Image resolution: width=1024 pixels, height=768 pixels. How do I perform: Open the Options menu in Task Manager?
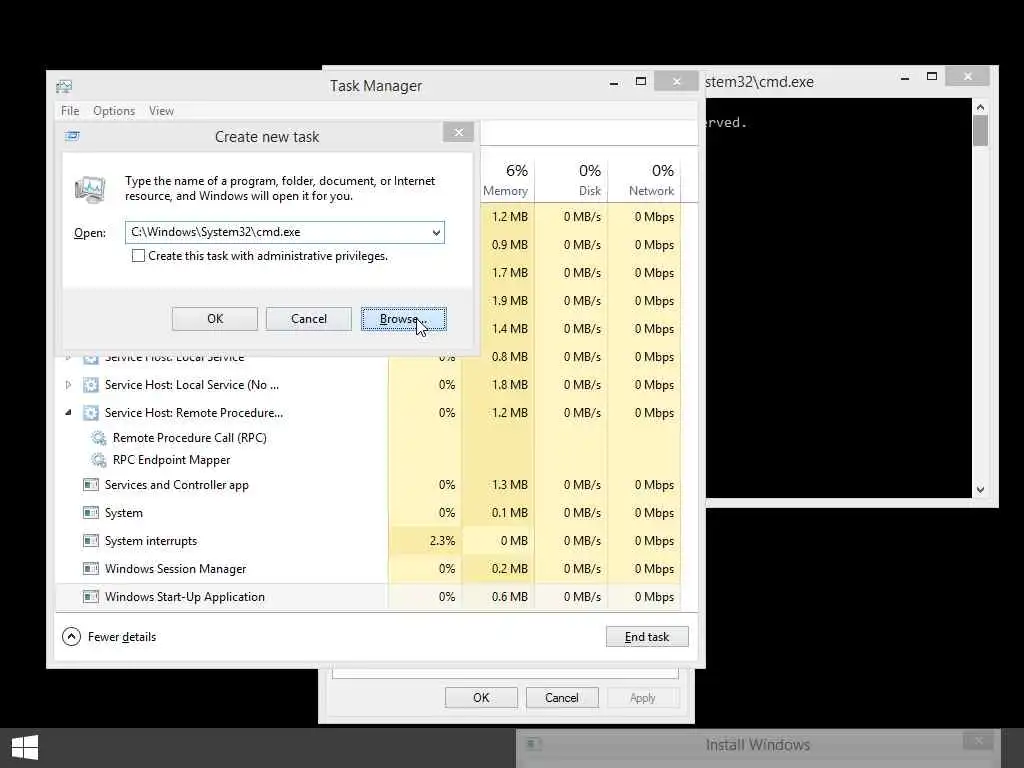[x=114, y=111]
